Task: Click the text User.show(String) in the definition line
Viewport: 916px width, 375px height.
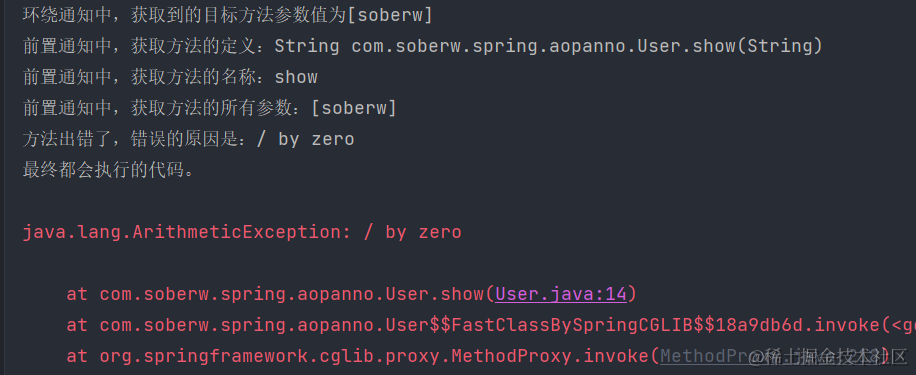Action: click(x=729, y=46)
